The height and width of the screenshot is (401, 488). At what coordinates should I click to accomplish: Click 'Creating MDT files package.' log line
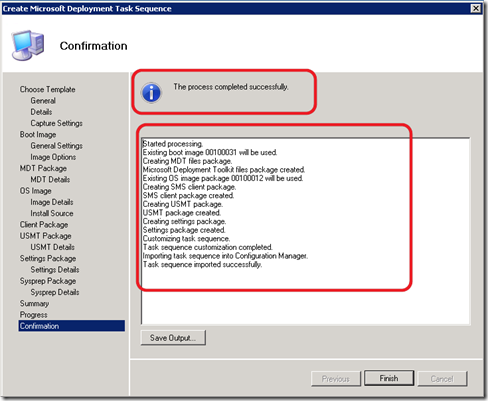187,161
